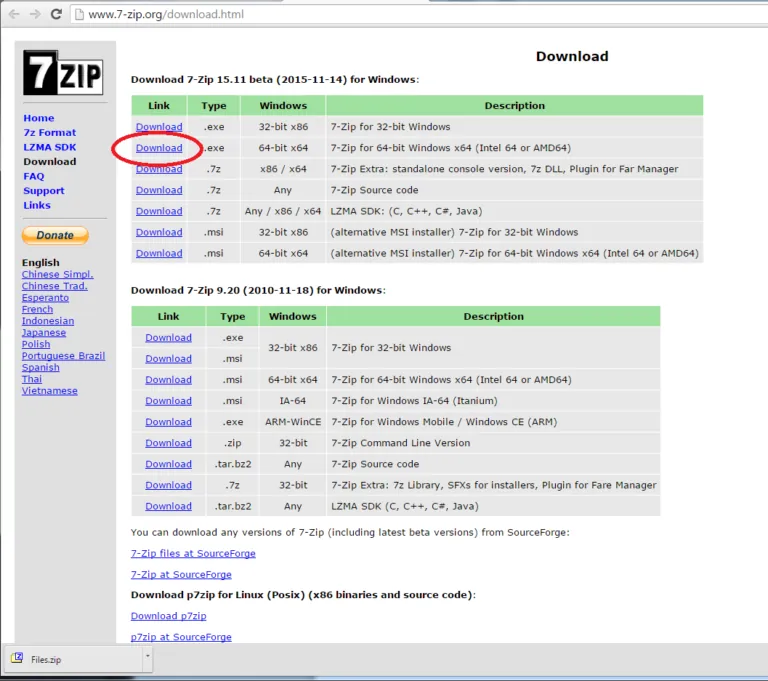This screenshot has height=681, width=768.
Task: Download 15.11 .exe for 64-bit Windows x64
Action: pyautogui.click(x=159, y=148)
